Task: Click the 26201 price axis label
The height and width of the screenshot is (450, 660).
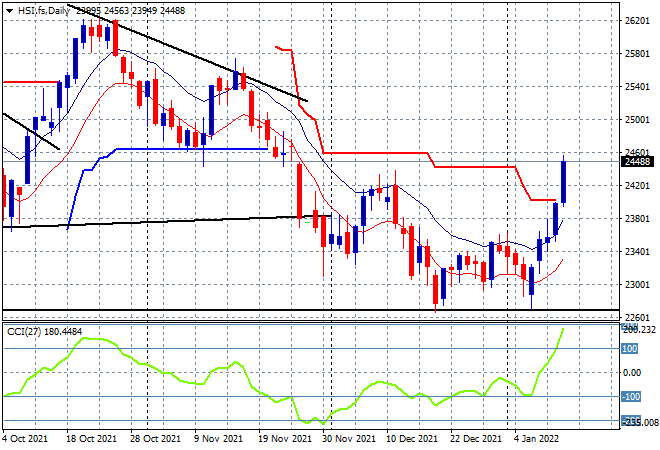Action: [636, 21]
